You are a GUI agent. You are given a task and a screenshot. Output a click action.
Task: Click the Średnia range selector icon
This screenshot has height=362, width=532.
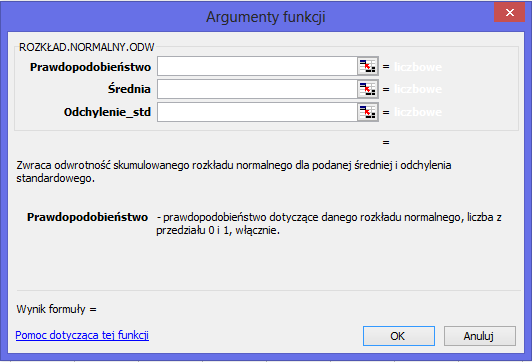[368, 89]
